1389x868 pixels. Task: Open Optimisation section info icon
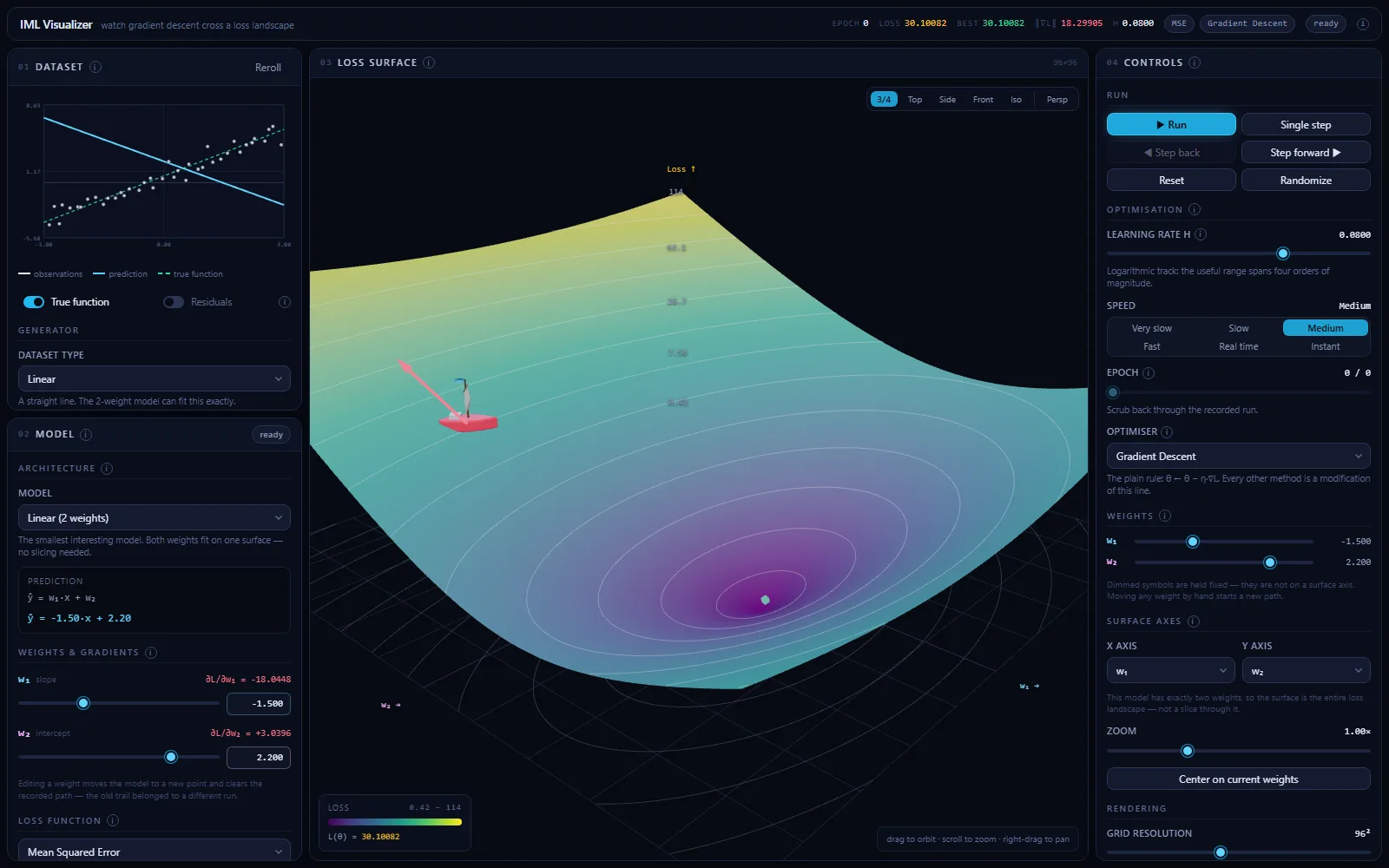click(1195, 209)
